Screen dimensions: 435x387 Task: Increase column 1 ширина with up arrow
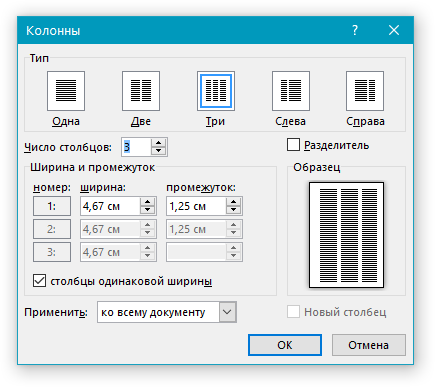147,202
